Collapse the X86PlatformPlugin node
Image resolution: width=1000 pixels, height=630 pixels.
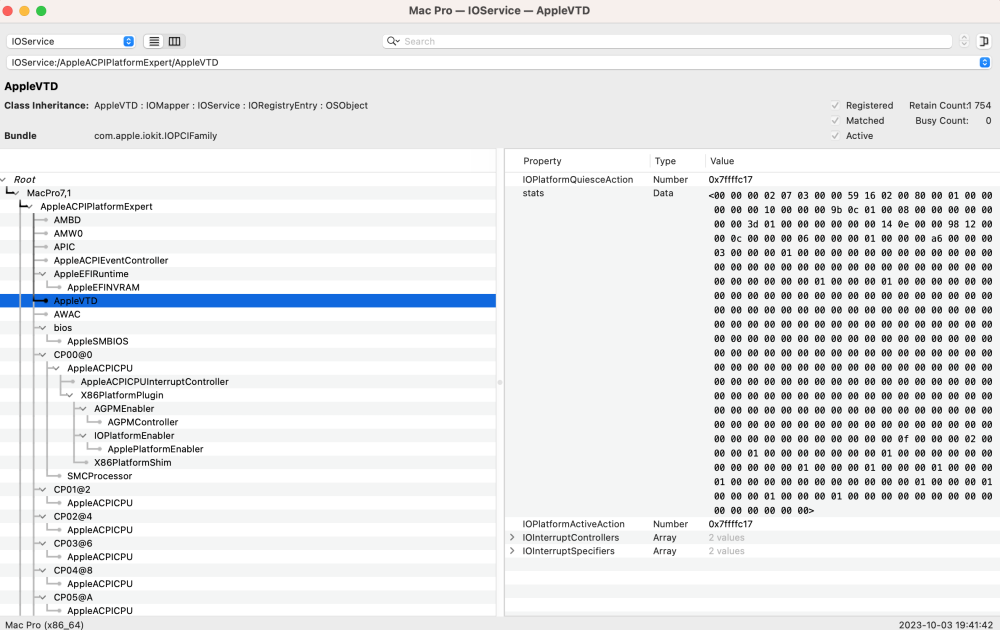coord(70,395)
